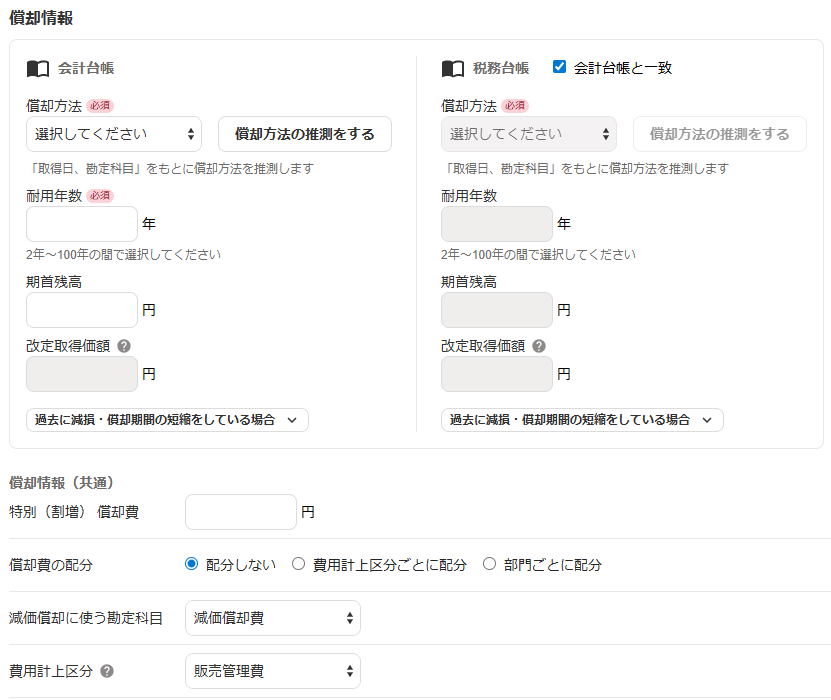Click 会計台帳 償却方法の推測をする button

pos(305,134)
